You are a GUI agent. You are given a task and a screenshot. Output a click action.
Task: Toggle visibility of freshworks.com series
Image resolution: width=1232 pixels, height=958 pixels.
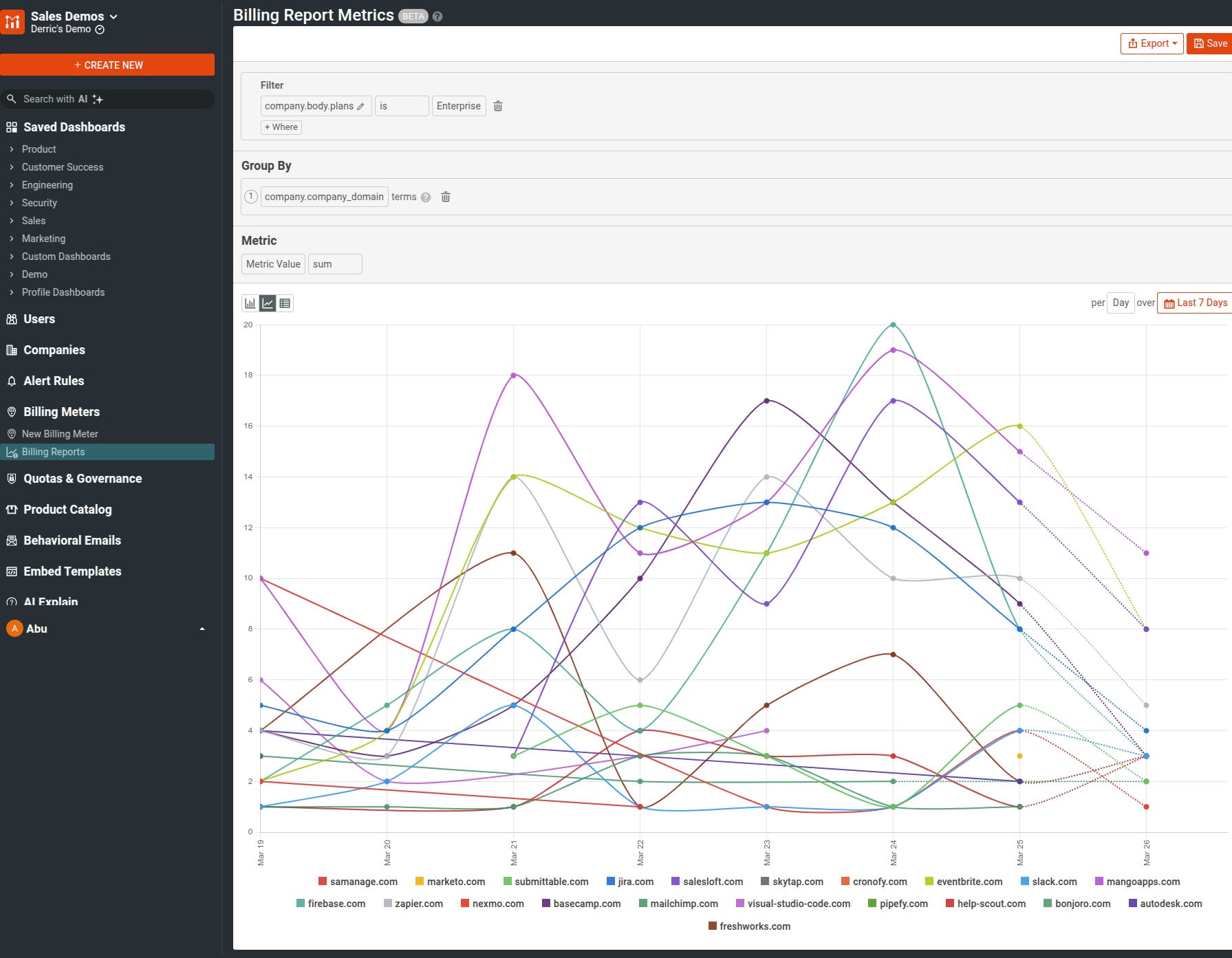[x=749, y=926]
